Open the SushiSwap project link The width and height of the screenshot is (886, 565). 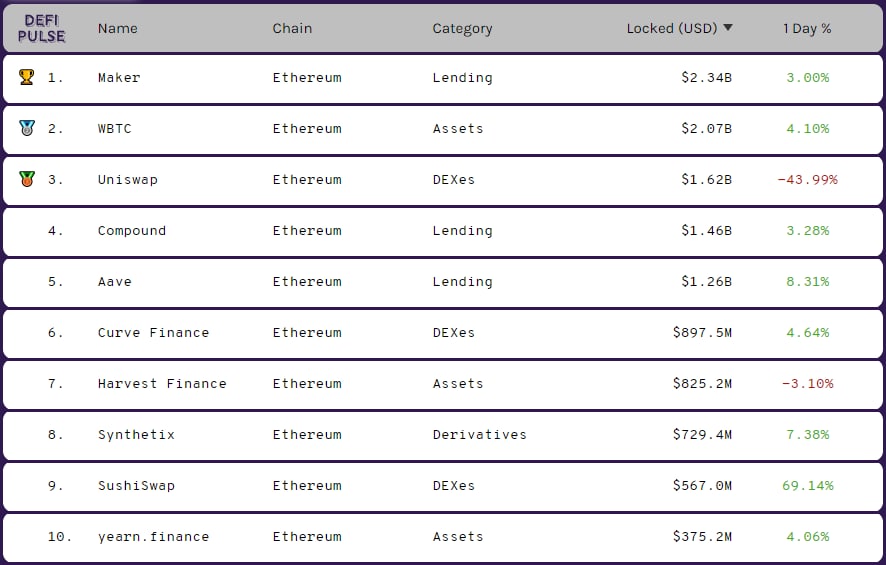(x=136, y=486)
